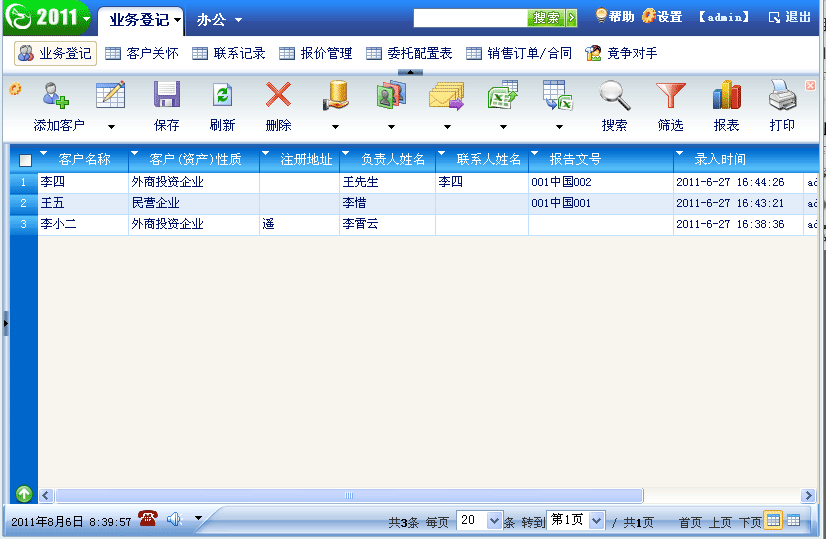The height and width of the screenshot is (539, 826).
Task: Click the table import-from-Excel icon
Action: point(558,95)
